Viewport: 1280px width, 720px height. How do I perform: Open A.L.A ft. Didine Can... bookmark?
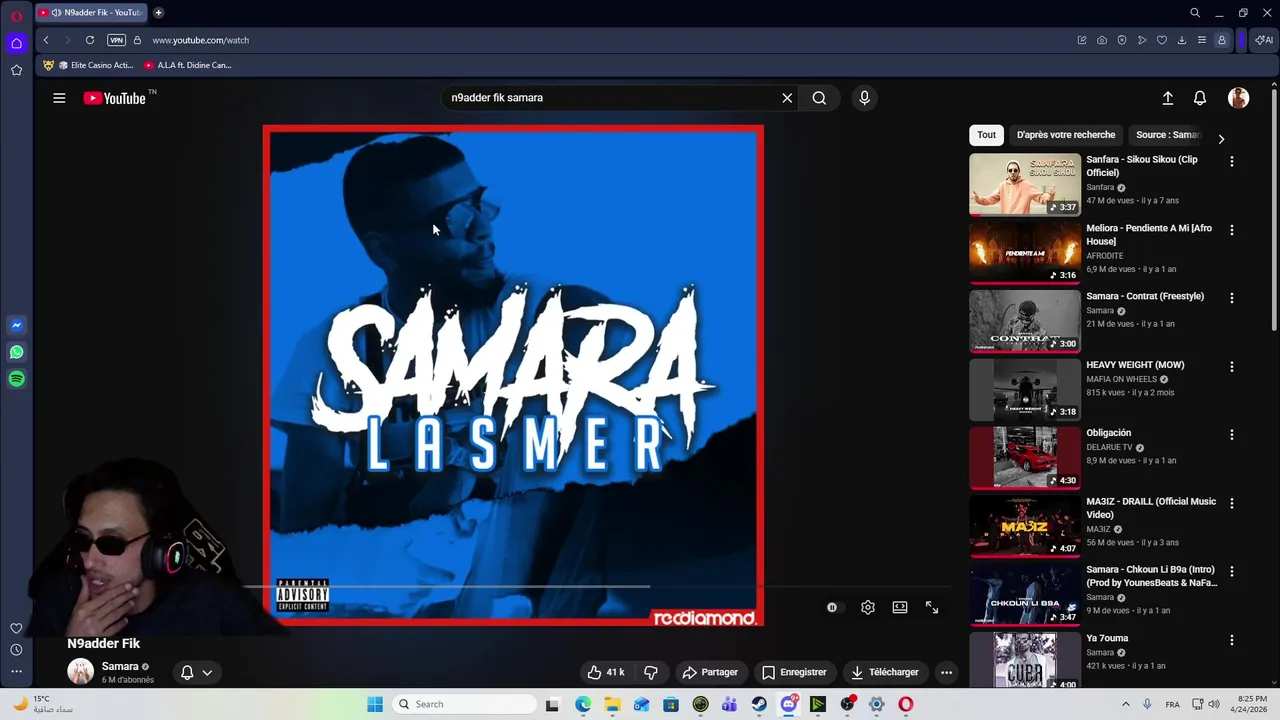pyautogui.click(x=187, y=65)
